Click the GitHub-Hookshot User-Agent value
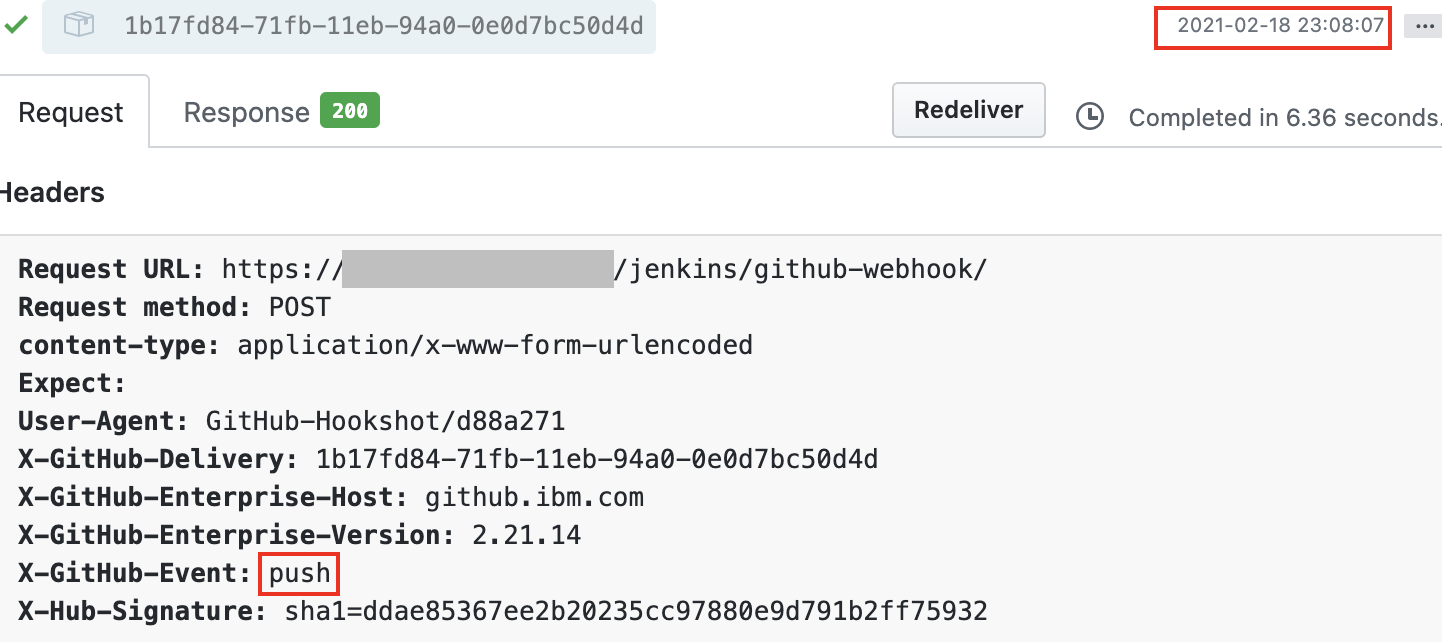The width and height of the screenshot is (1442, 642). [x=385, y=421]
